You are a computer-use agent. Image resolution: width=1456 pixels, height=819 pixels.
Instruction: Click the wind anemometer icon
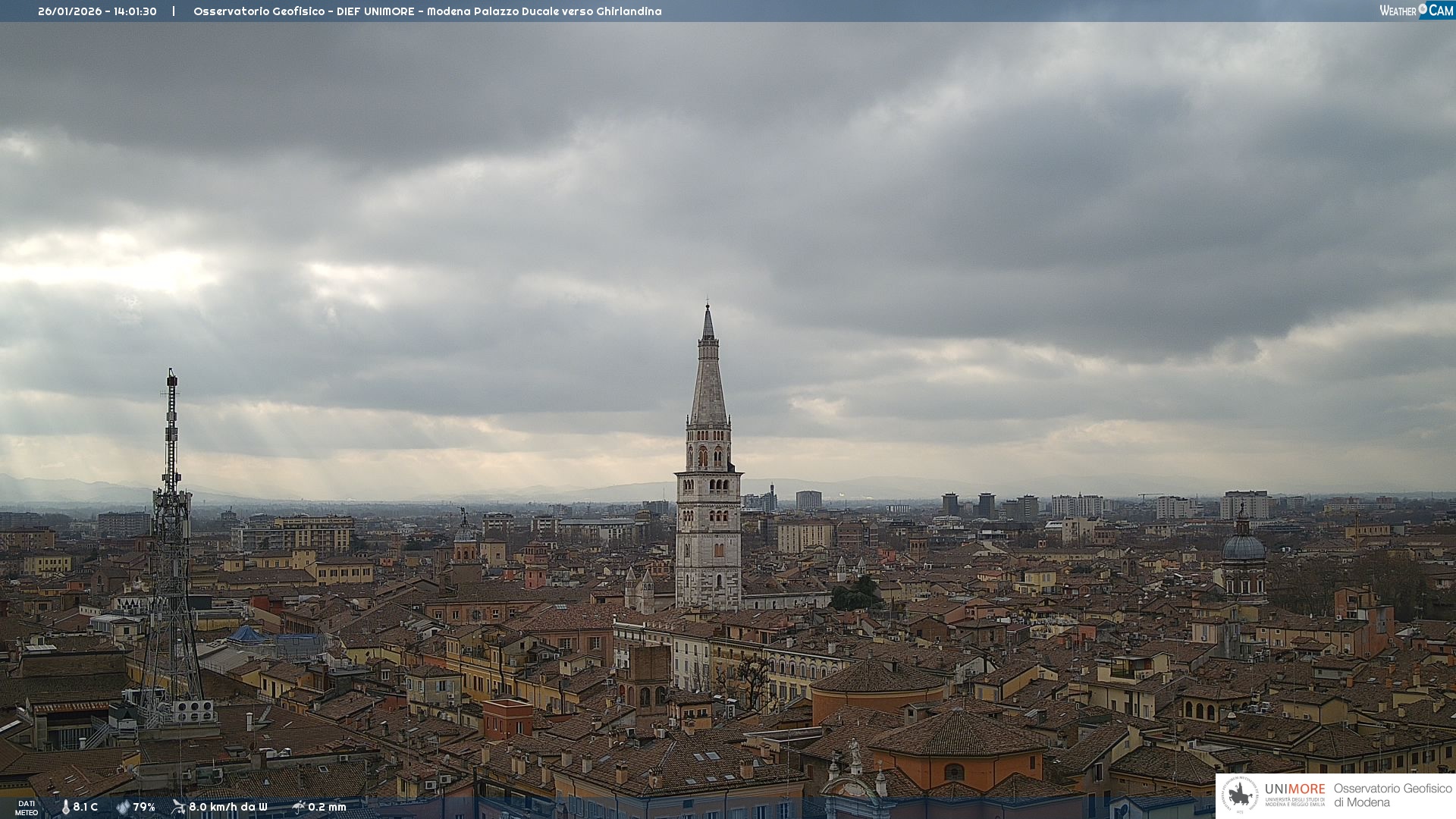click(x=178, y=807)
